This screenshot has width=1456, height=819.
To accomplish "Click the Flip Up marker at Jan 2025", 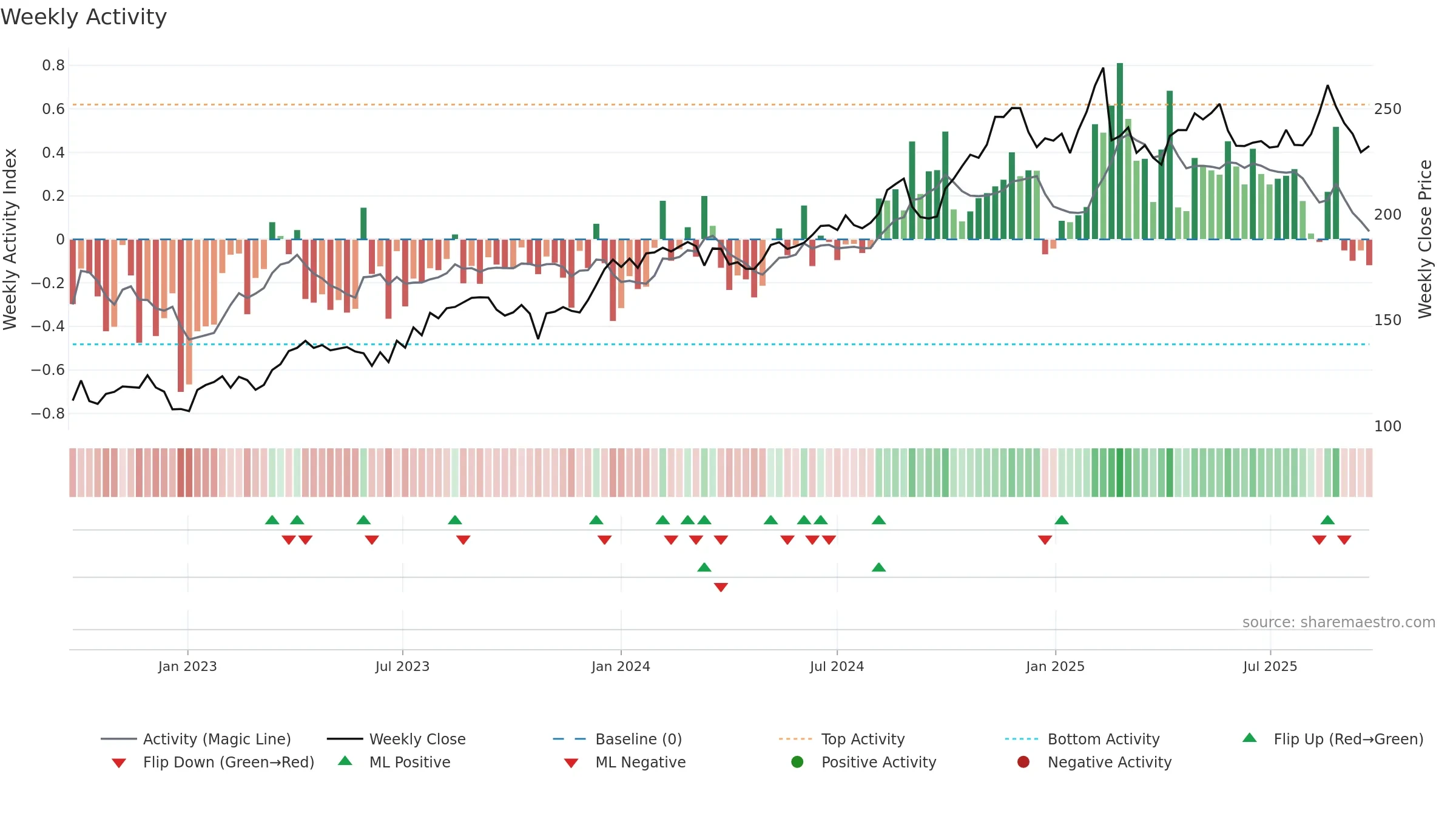I will coord(1061,520).
